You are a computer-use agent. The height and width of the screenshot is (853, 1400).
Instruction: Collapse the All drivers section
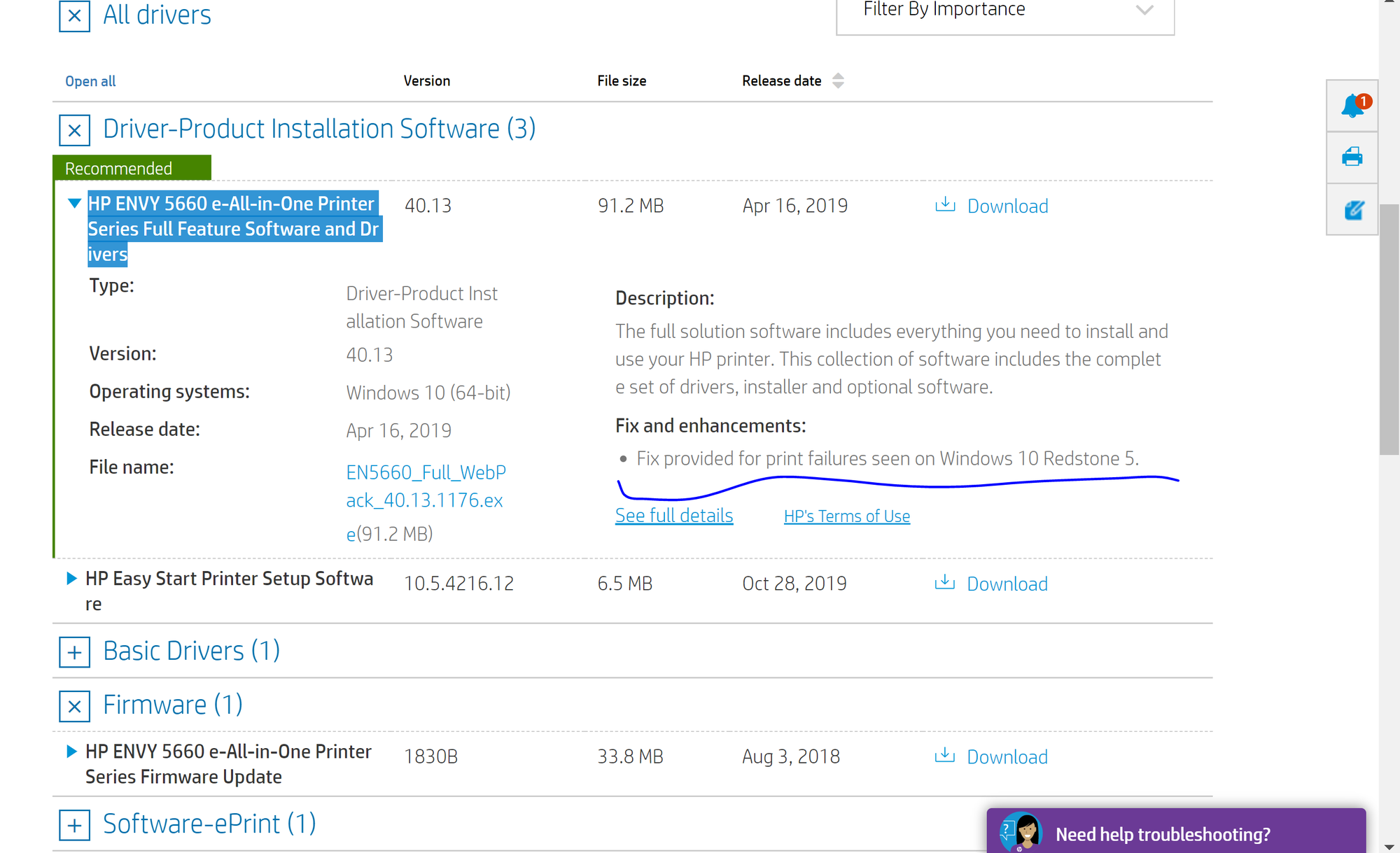73,15
